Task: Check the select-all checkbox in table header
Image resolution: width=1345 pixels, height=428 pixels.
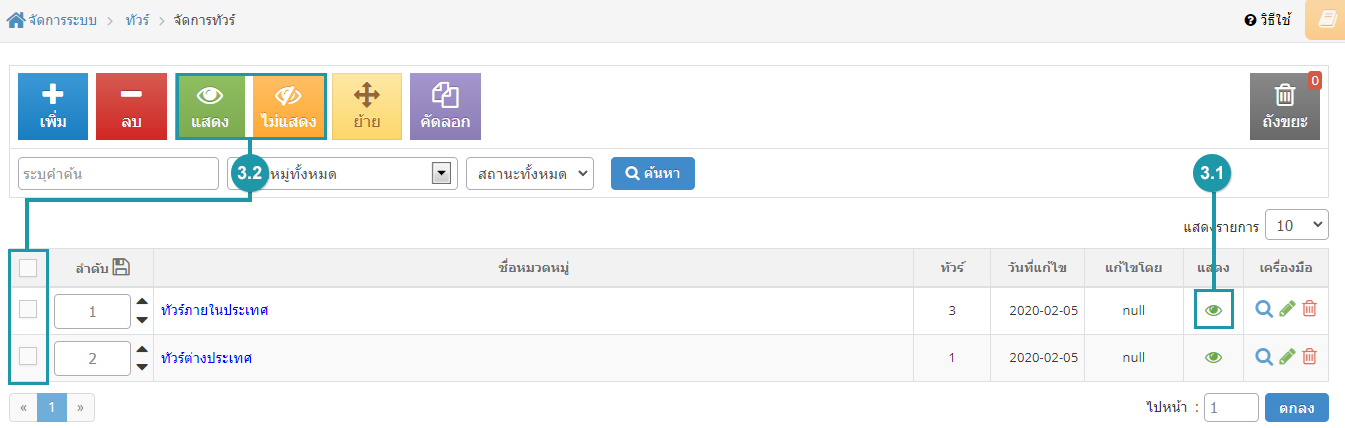Action: (28, 267)
